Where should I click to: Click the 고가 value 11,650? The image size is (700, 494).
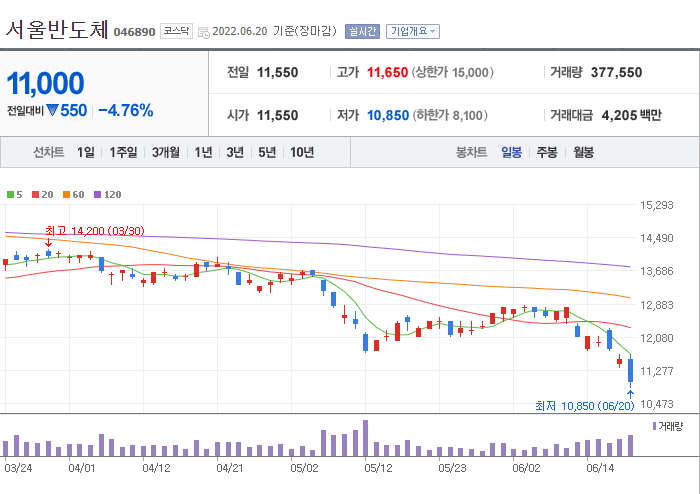[387, 72]
